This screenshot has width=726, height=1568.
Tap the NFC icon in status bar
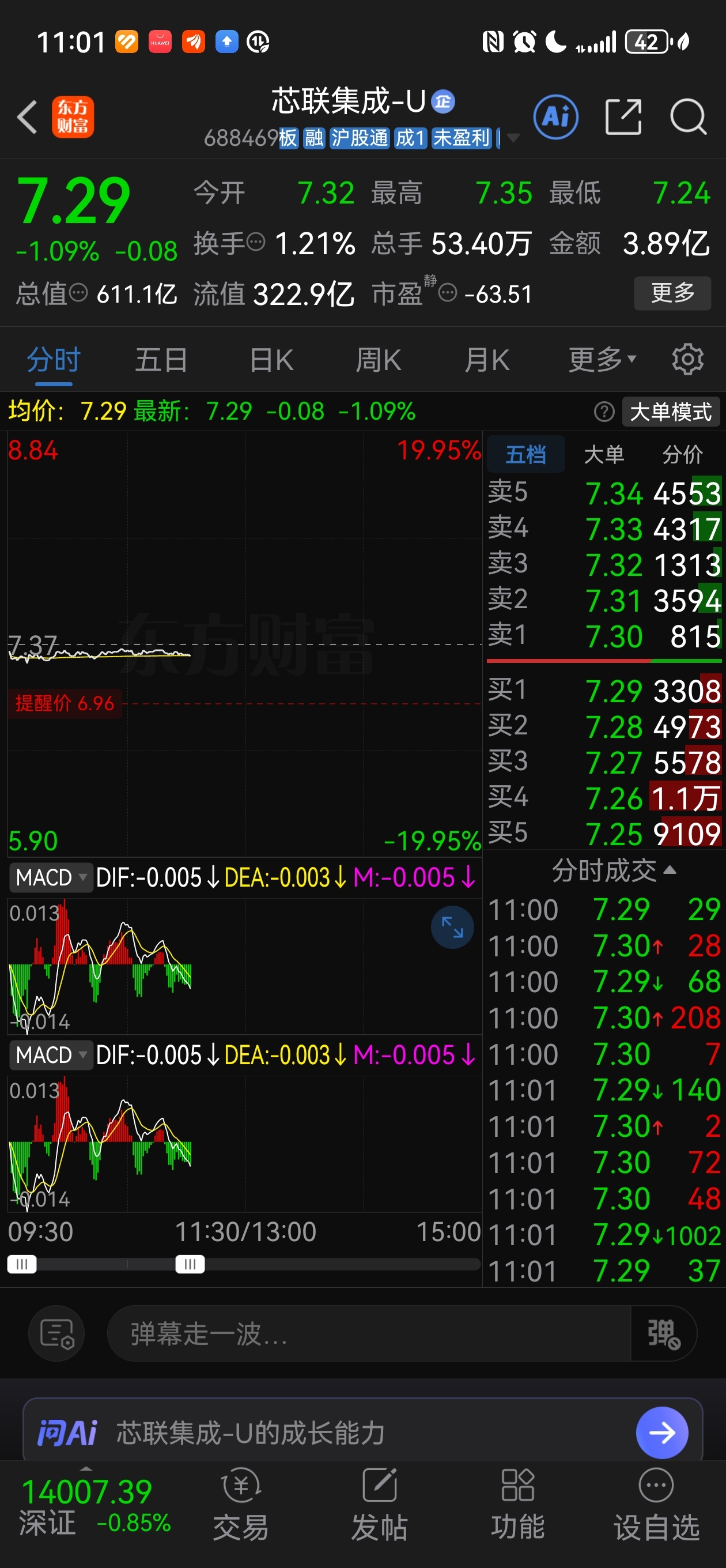492,42
